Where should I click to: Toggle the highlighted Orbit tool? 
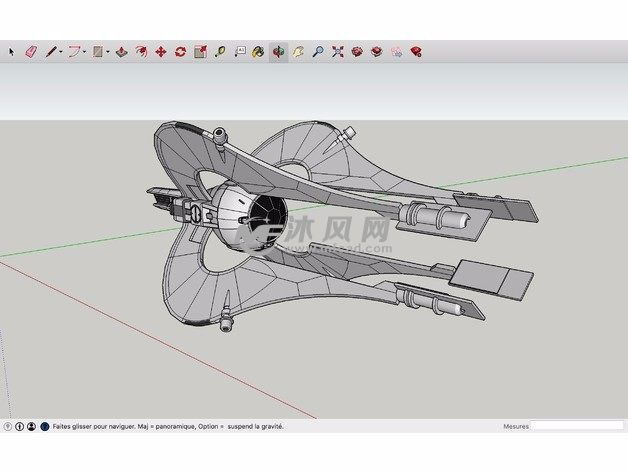[278, 51]
